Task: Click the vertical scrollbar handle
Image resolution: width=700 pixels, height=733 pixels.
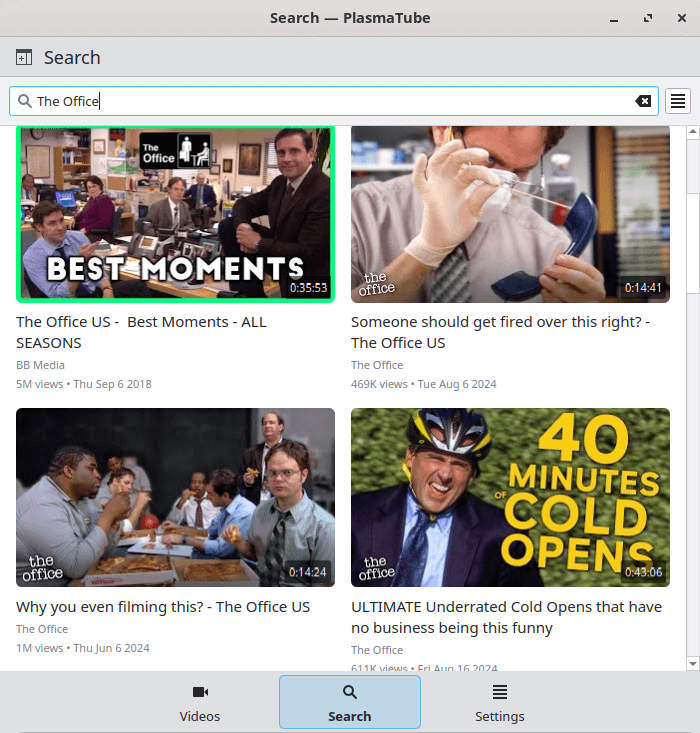Action: click(x=693, y=242)
